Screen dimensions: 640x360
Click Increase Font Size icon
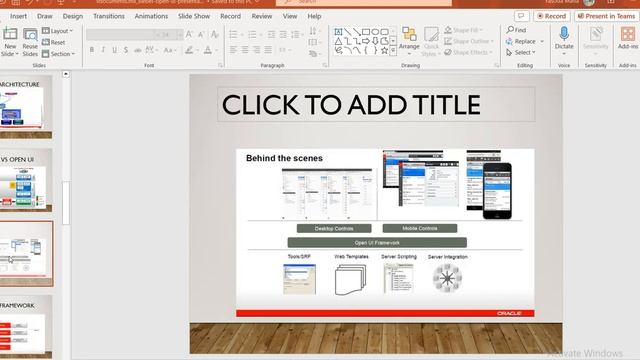[x=189, y=35]
